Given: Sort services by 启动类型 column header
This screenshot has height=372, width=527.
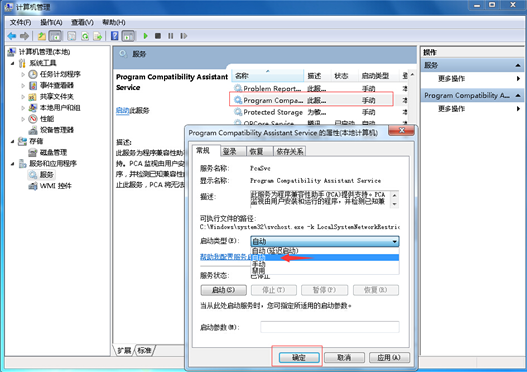Looking at the screenshot, I should tap(377, 76).
